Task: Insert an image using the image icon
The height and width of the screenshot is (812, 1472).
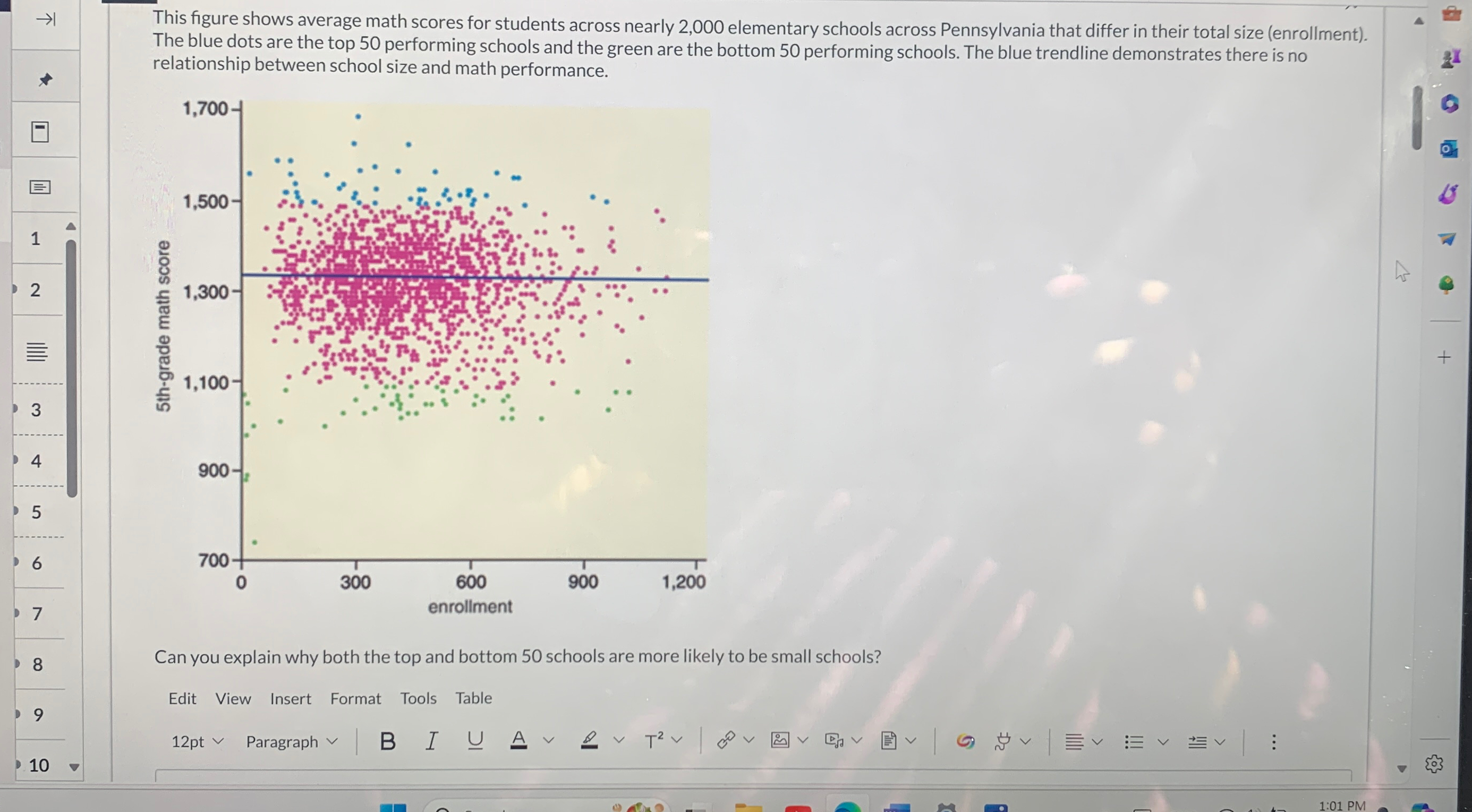Action: 780,740
